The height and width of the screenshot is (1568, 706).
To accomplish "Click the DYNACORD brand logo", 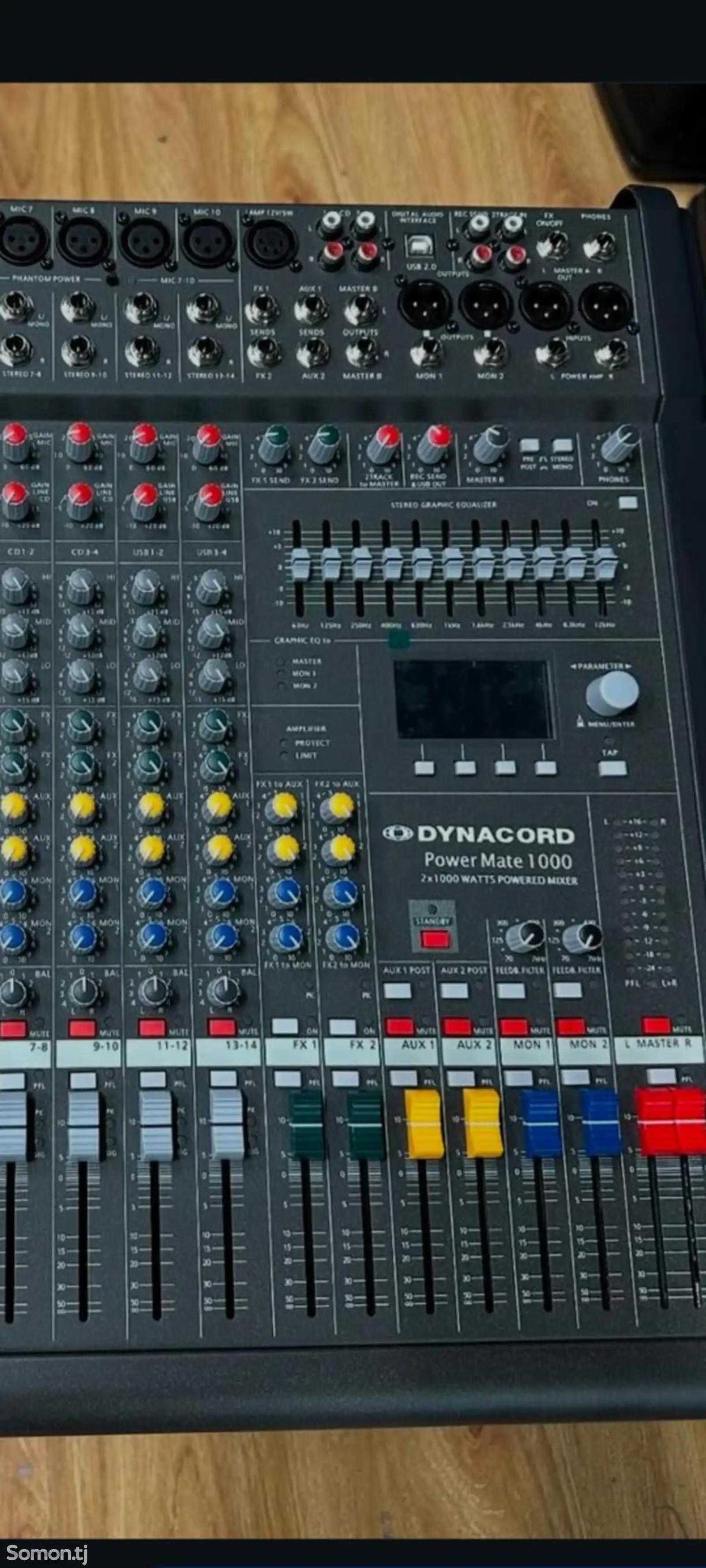I will [x=478, y=835].
